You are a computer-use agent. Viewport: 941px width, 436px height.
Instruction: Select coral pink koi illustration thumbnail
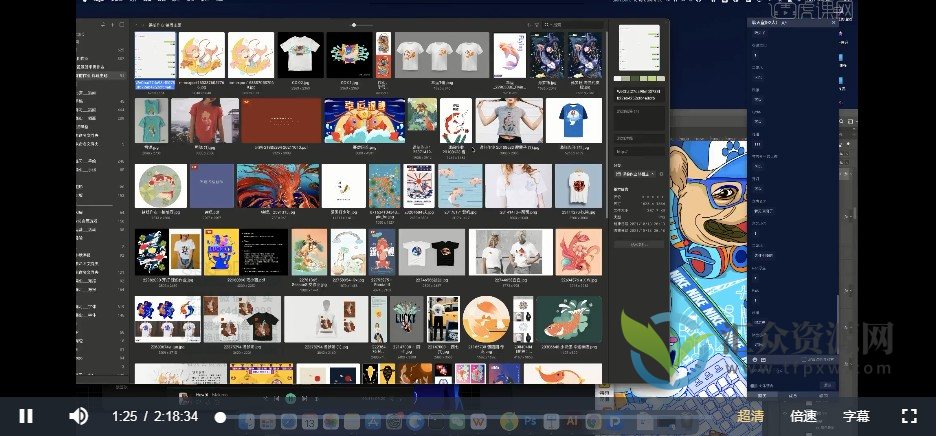(x=579, y=252)
